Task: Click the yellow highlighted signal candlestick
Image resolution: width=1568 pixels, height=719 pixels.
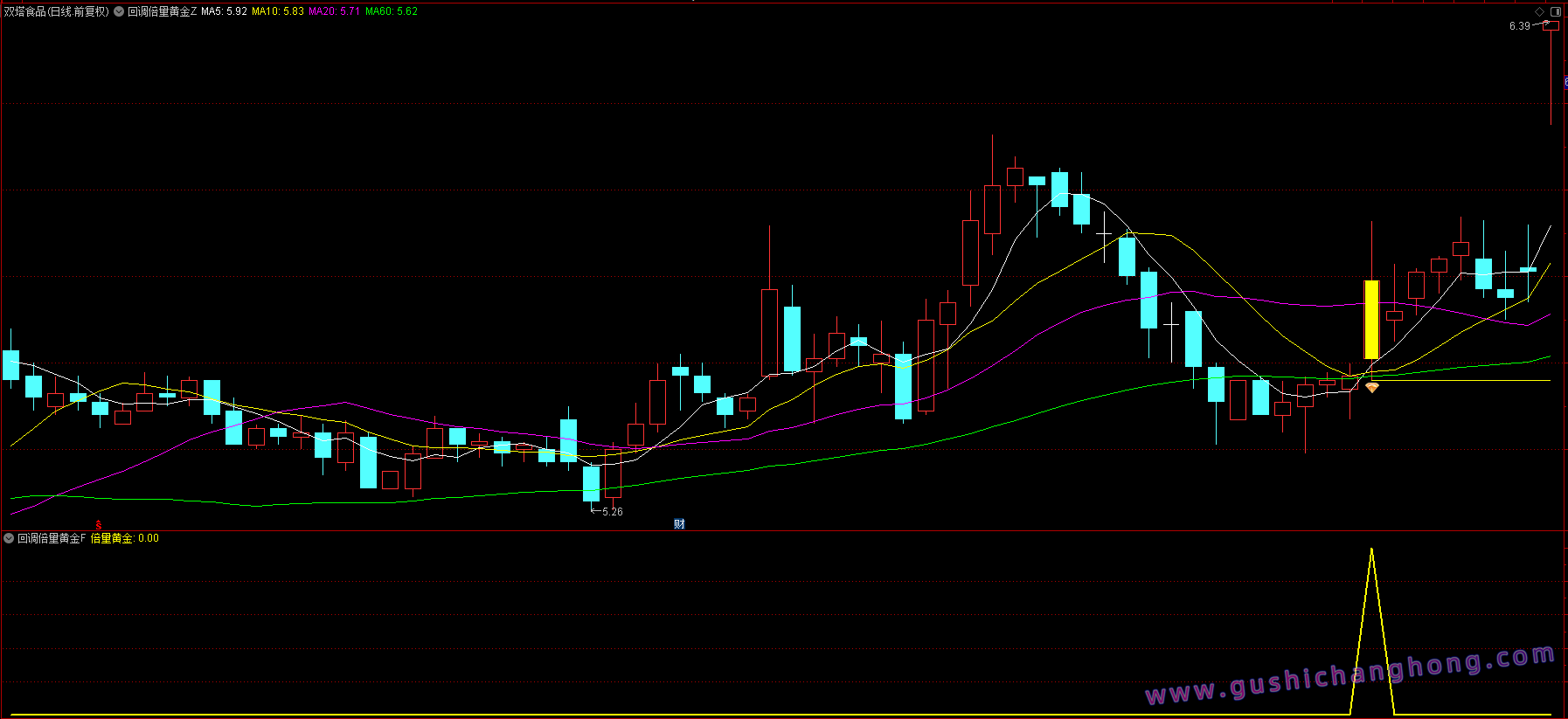Action: coord(1371,319)
